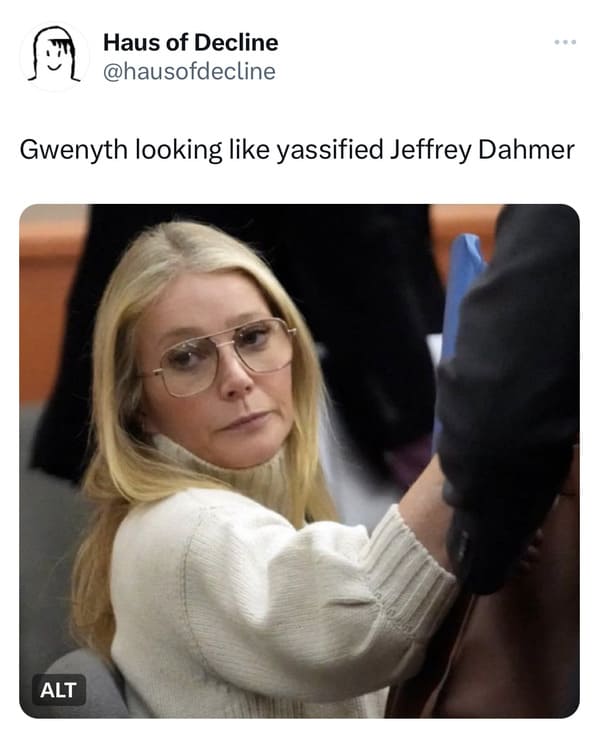
Task: Open the Haus of Decline display name
Action: [190, 43]
